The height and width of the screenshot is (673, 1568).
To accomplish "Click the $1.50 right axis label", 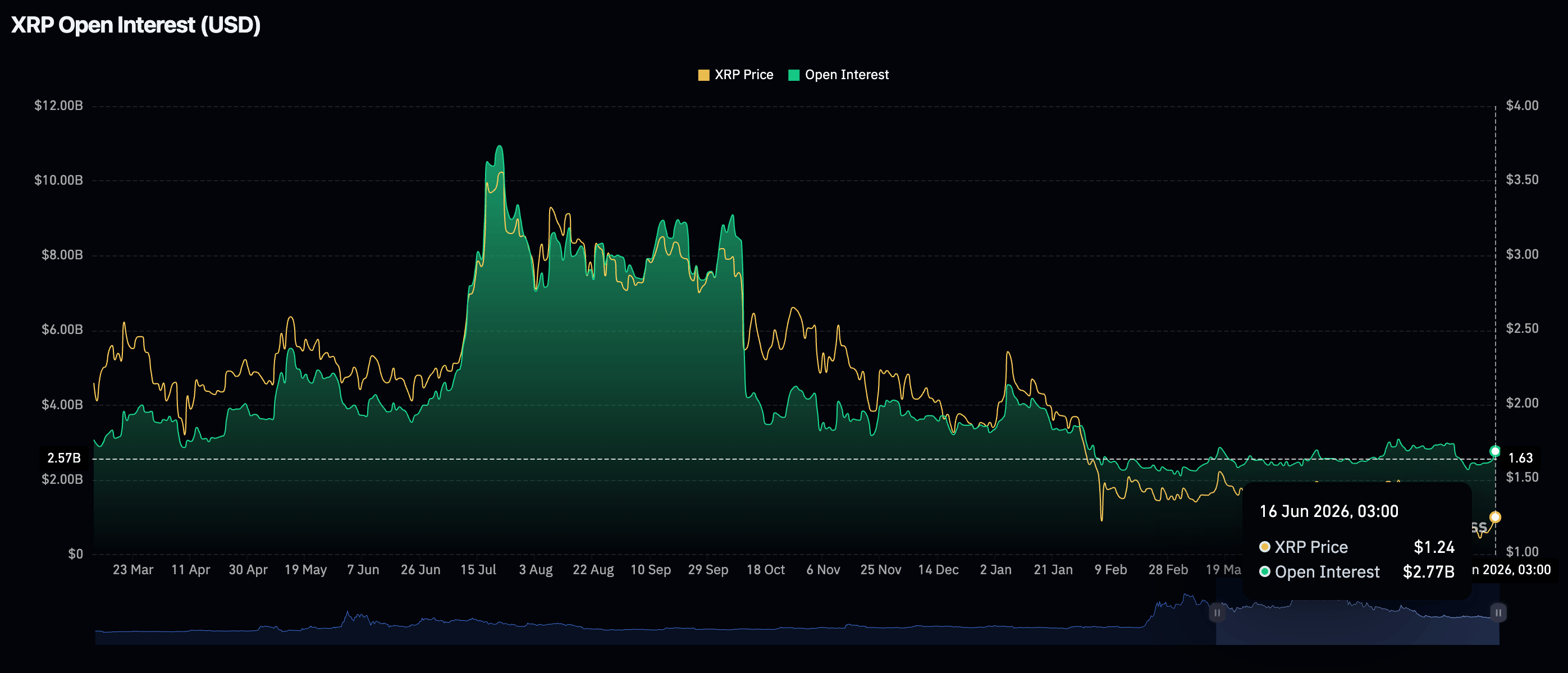I will pyautogui.click(x=1522, y=477).
